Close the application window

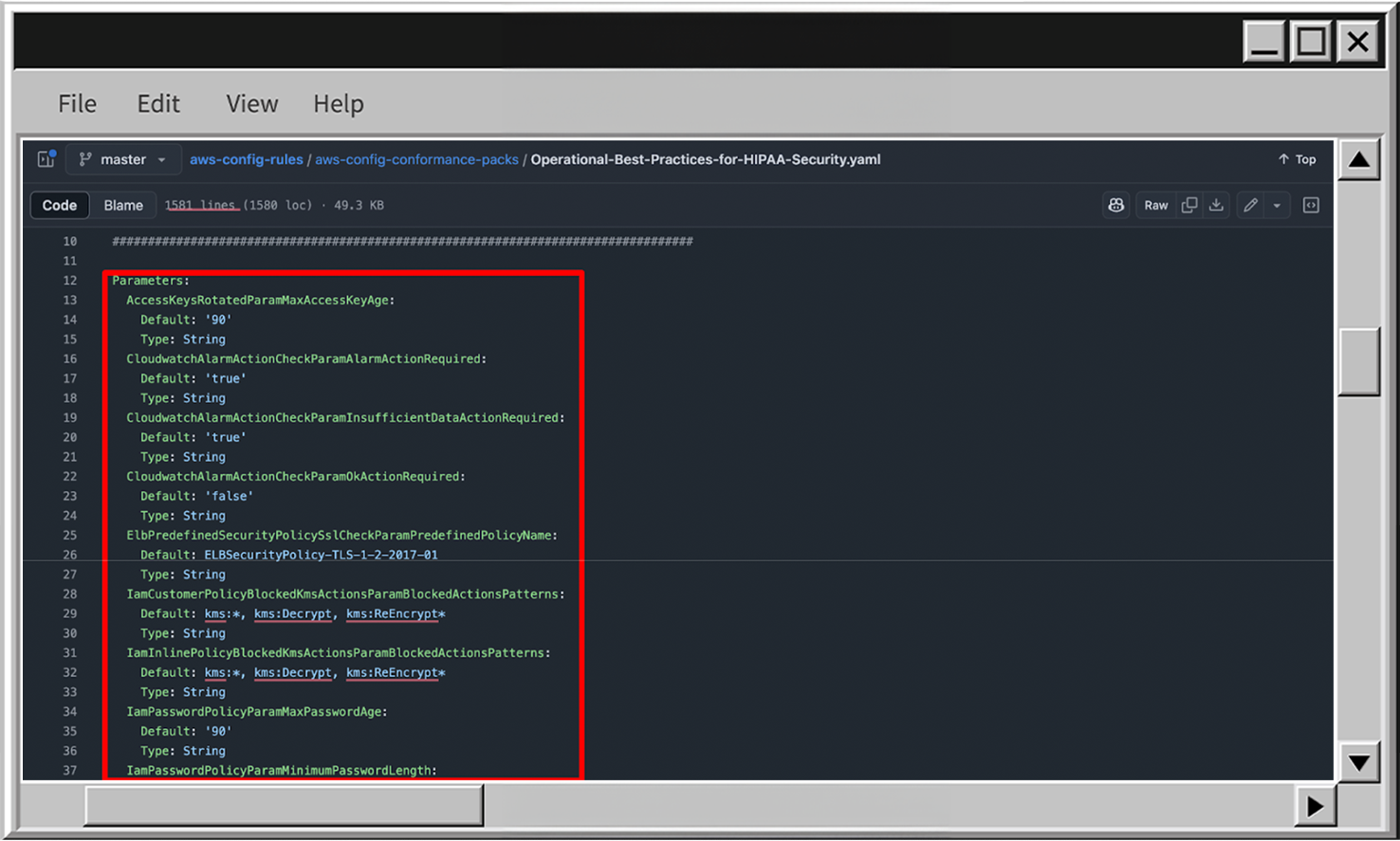pos(1358,42)
